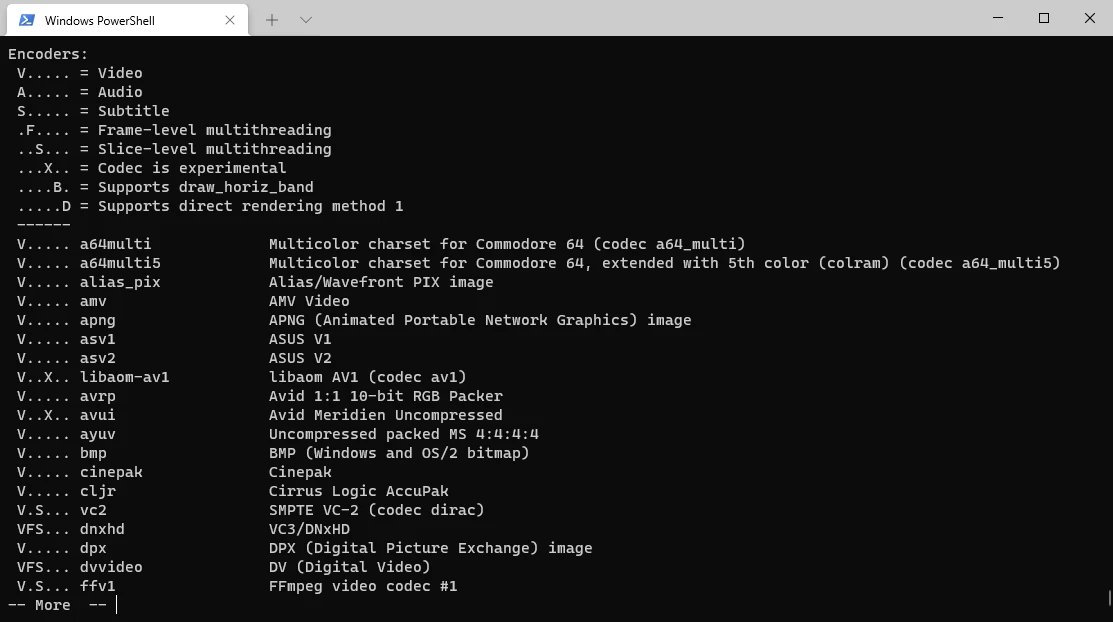Click the "AMV Video" description text
Screen dimensions: 1113x622
309,301
